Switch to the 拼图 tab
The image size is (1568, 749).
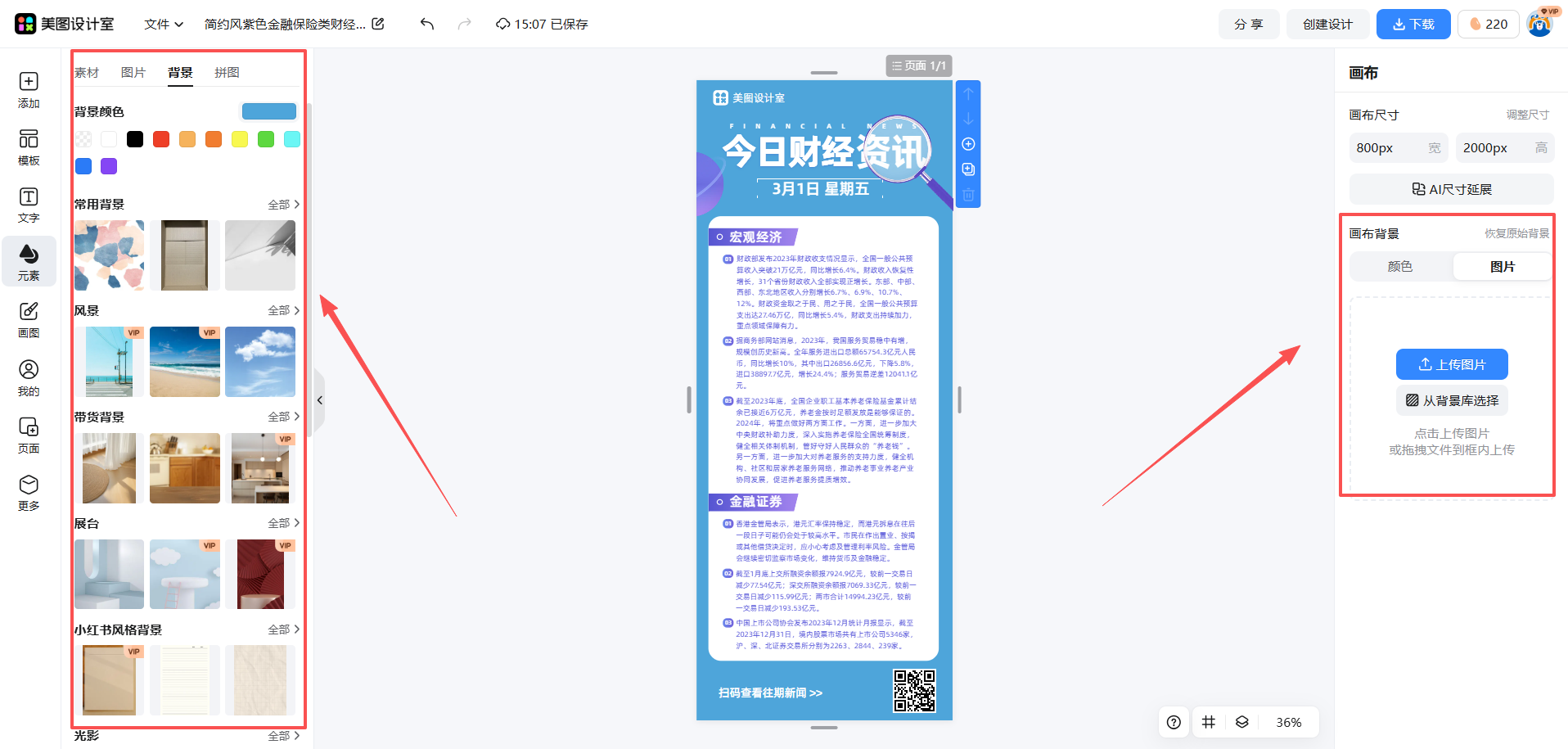pos(227,73)
